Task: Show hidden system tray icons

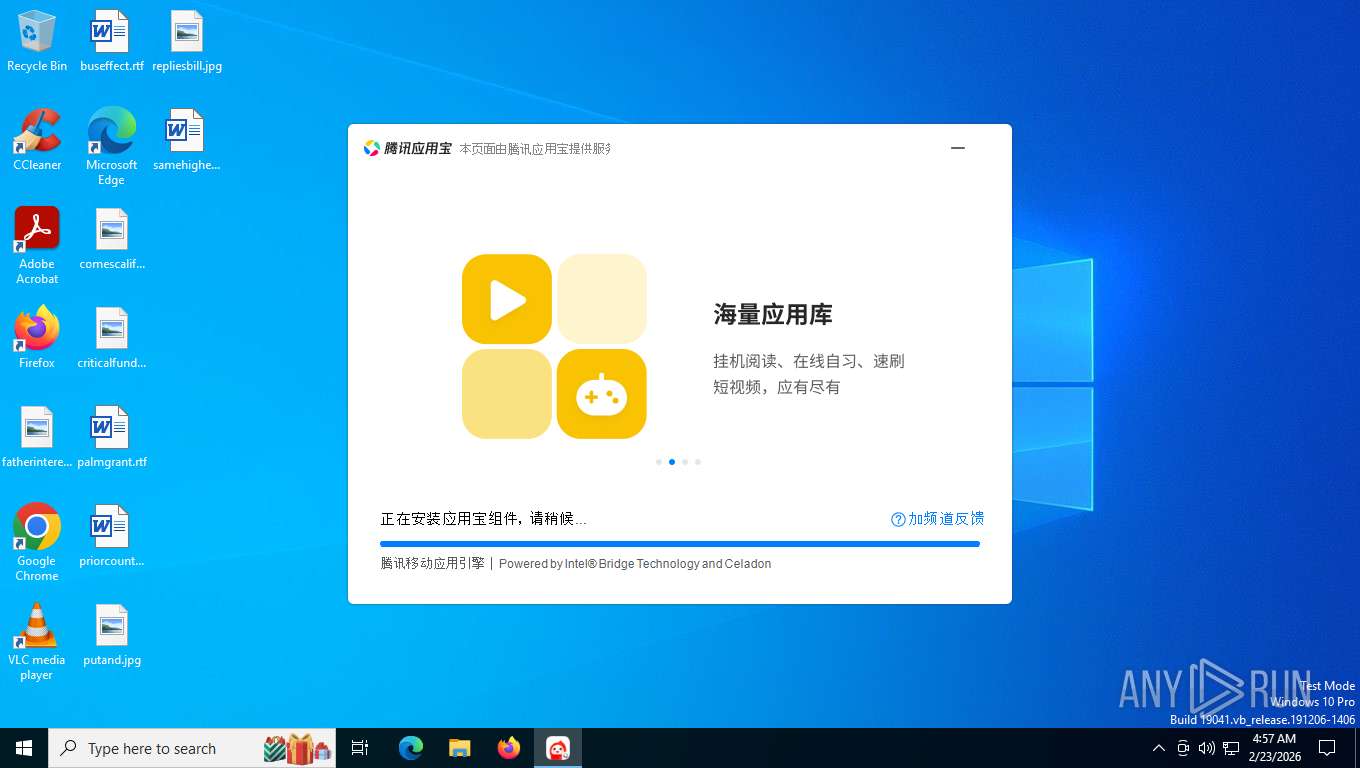Action: pos(1159,748)
